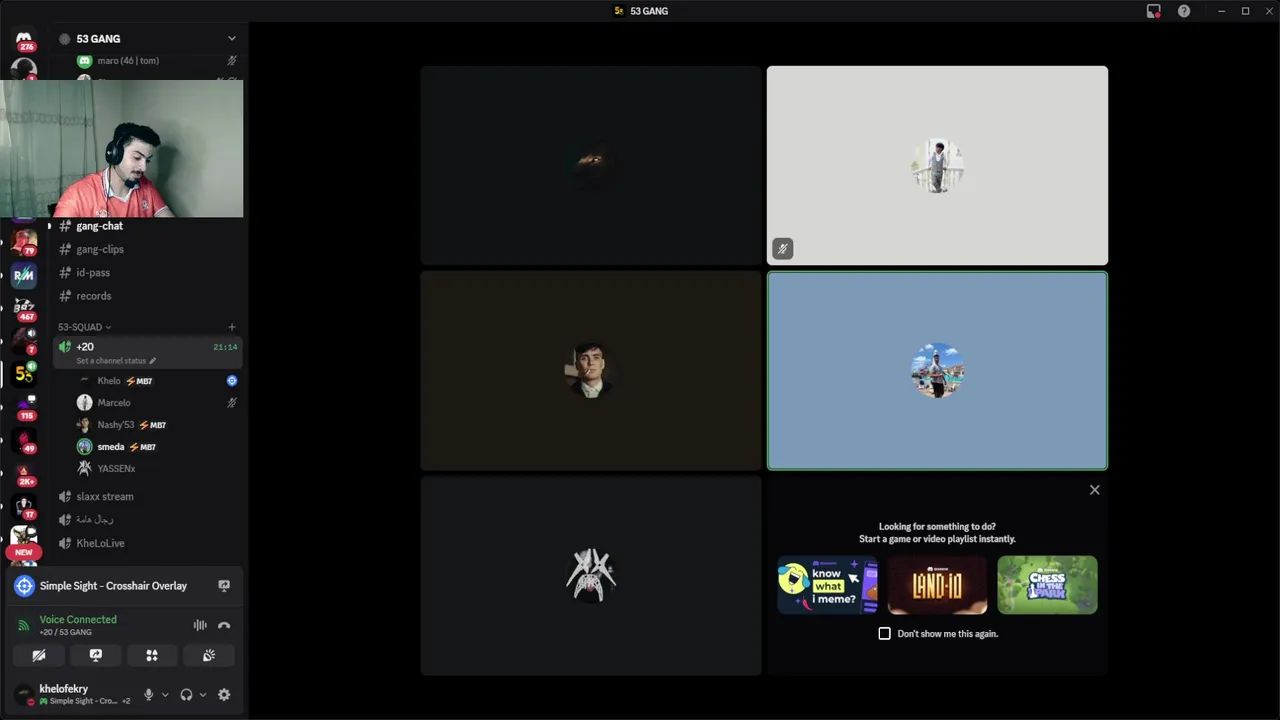This screenshot has height=720, width=1280.
Task: Select user Marcelo in voice list
Action: tap(157, 403)
